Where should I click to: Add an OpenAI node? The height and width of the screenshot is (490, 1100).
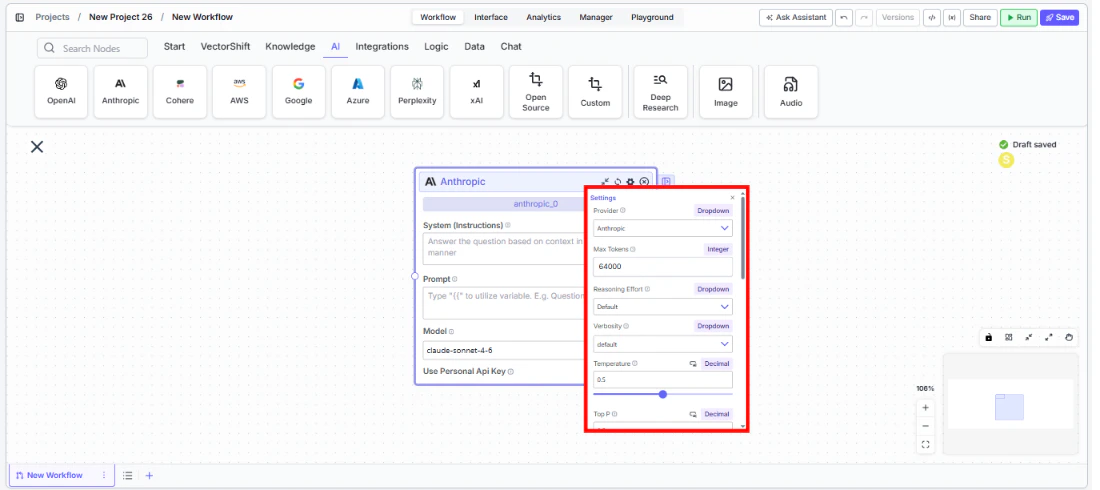coord(61,92)
